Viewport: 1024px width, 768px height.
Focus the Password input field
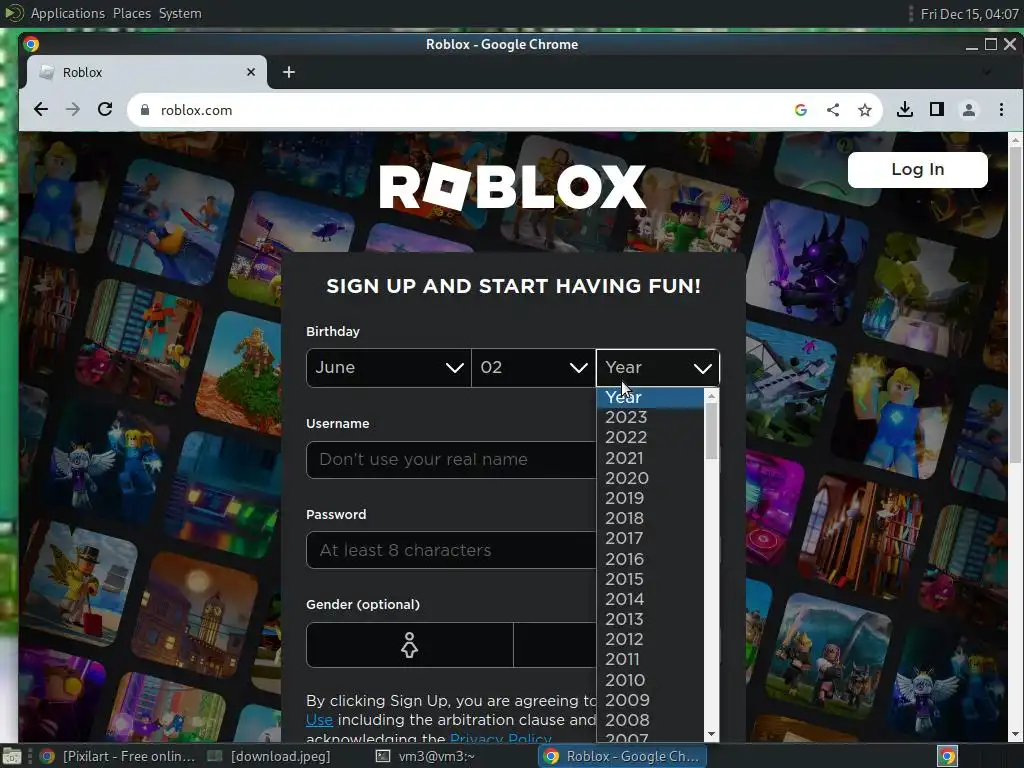point(451,550)
